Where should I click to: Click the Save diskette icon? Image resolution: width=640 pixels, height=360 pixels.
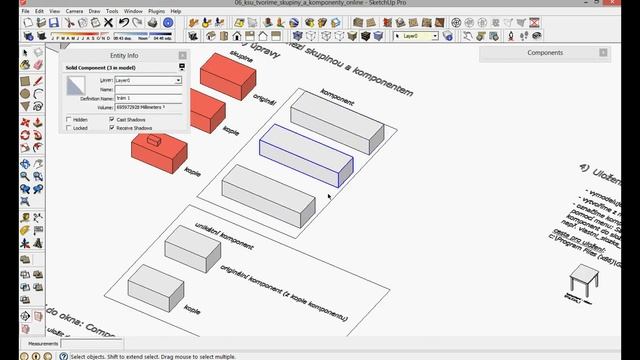pyautogui.click(x=54, y=23)
